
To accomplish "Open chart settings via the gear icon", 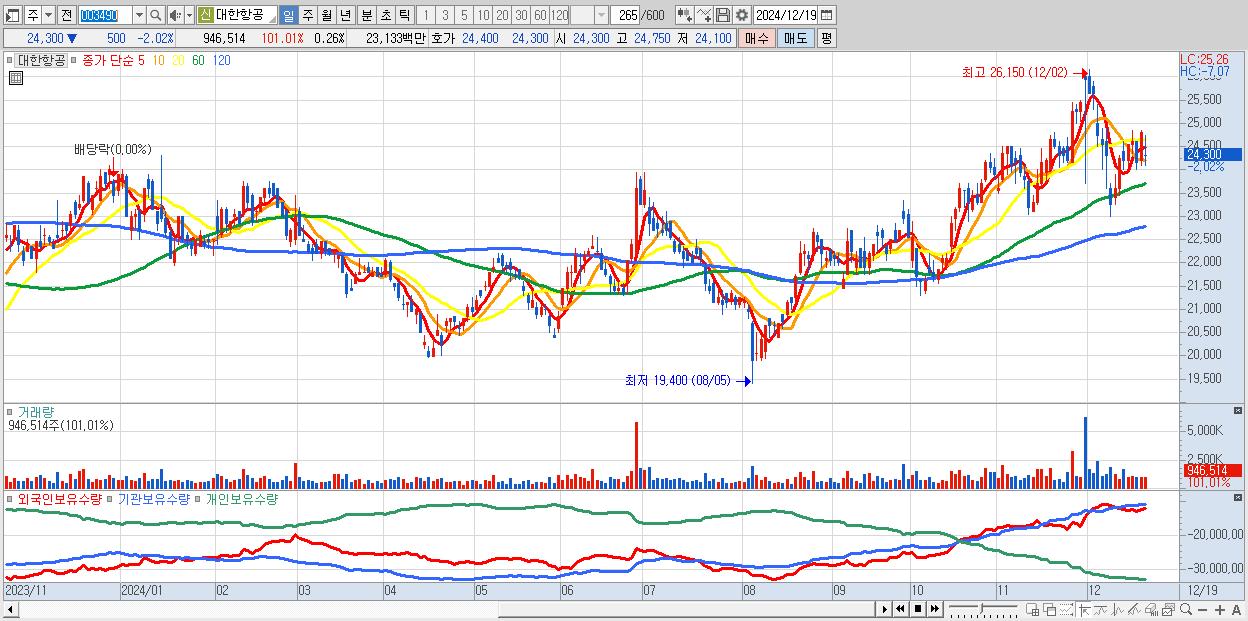I will 741,15.
